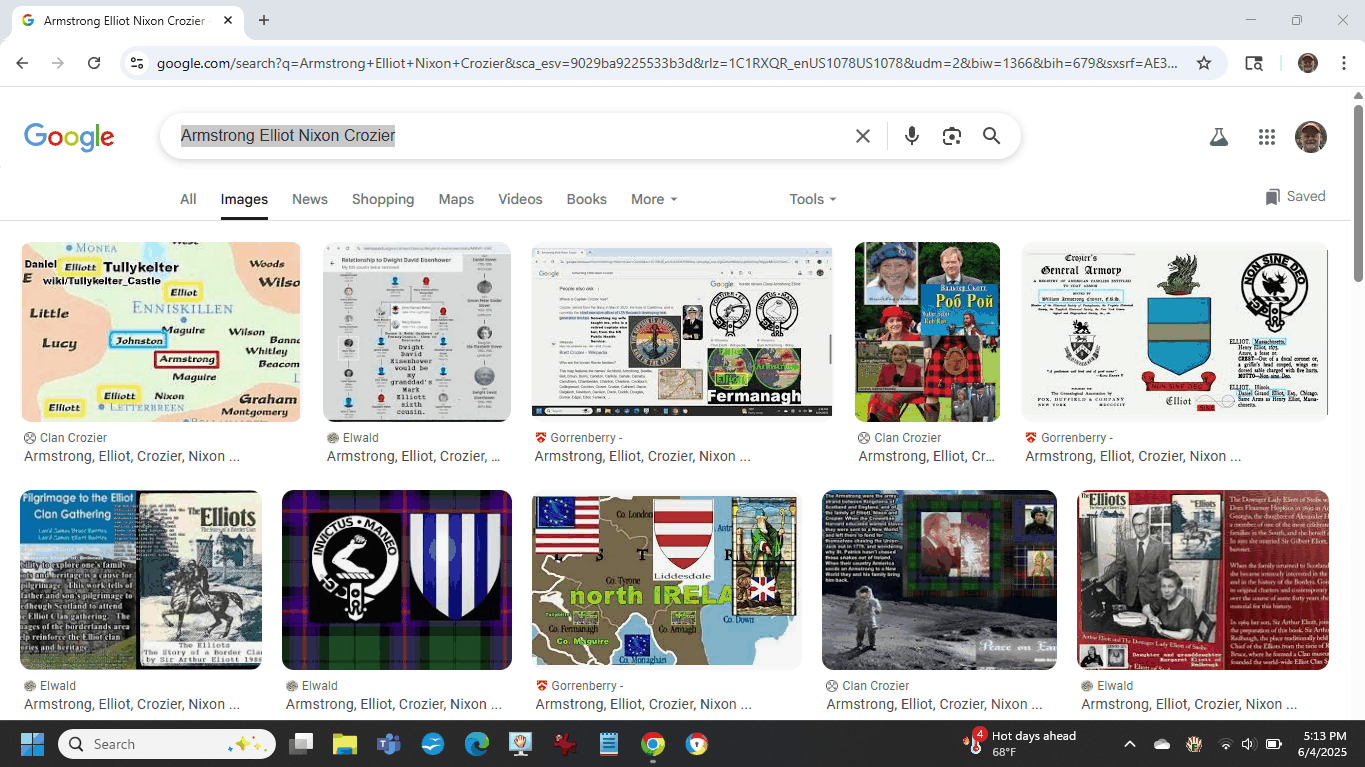
Task: Open the Google account profile picture
Action: pyautogui.click(x=1310, y=137)
